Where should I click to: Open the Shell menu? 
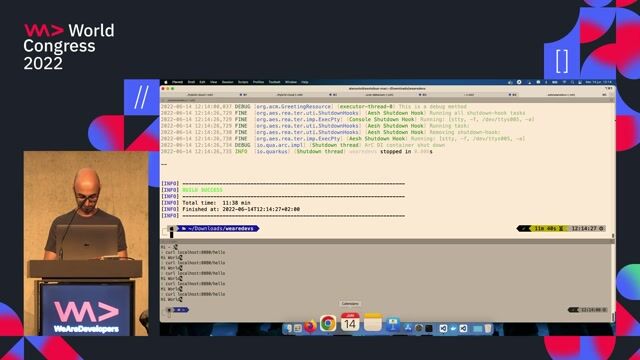pos(191,82)
